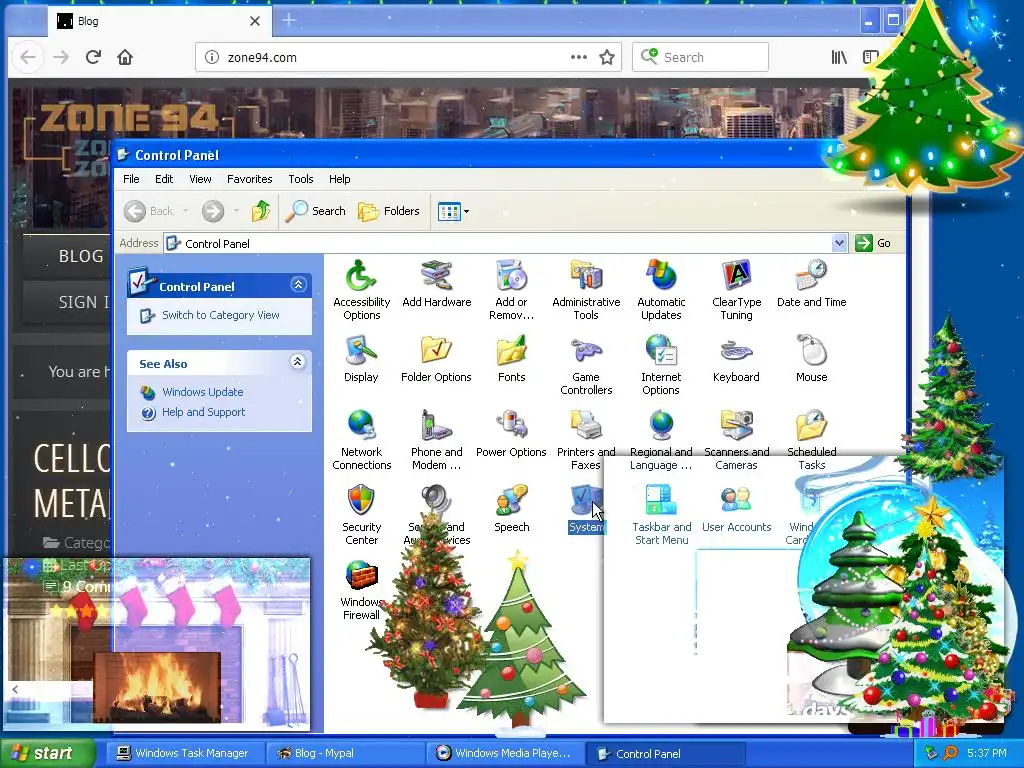
Task: Open ClearType Tuning icon
Action: tap(736, 290)
